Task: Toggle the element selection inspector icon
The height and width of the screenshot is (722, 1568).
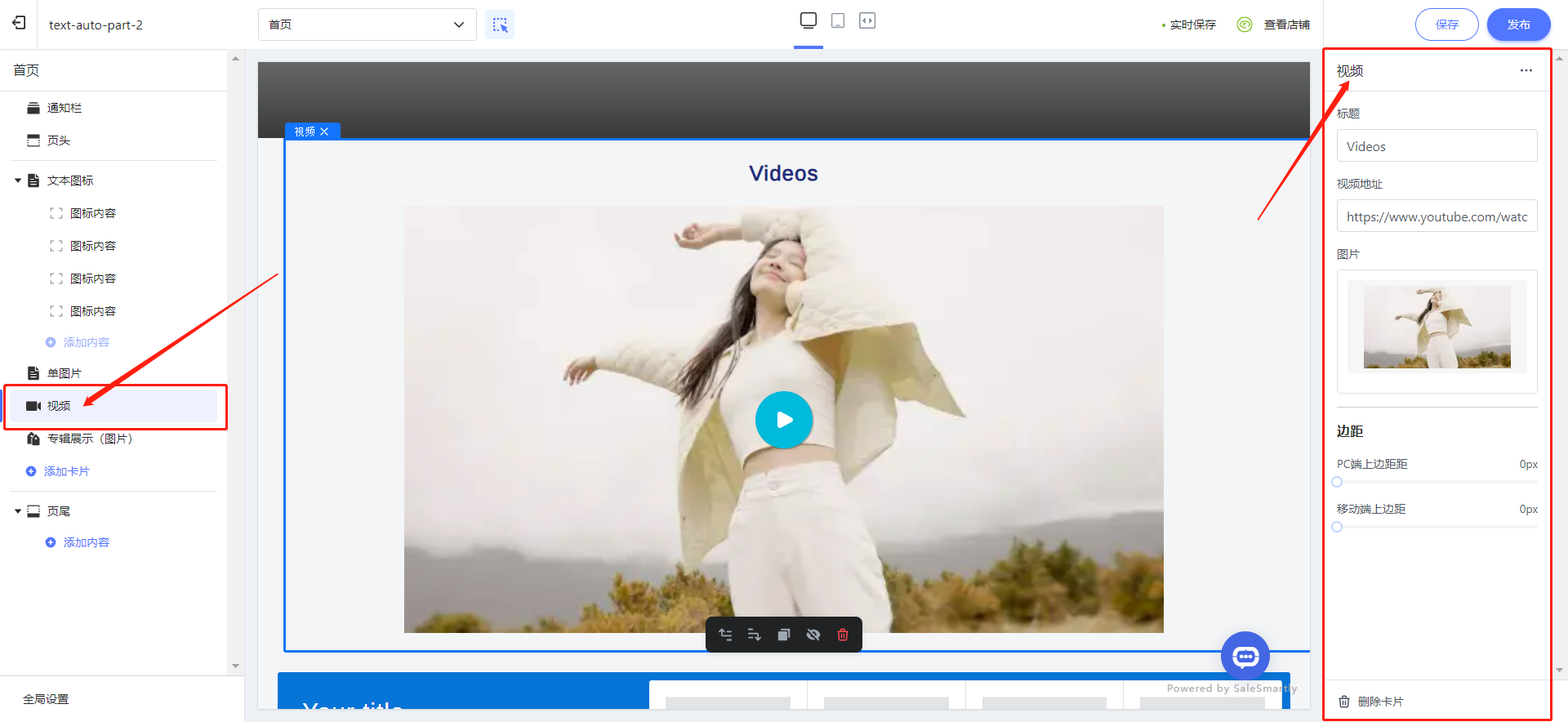Action: pyautogui.click(x=500, y=25)
